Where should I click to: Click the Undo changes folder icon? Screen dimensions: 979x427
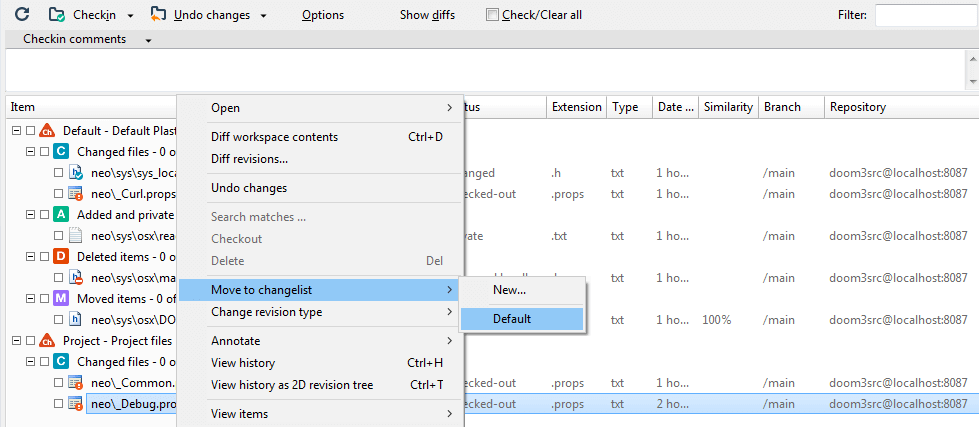pyautogui.click(x=159, y=14)
